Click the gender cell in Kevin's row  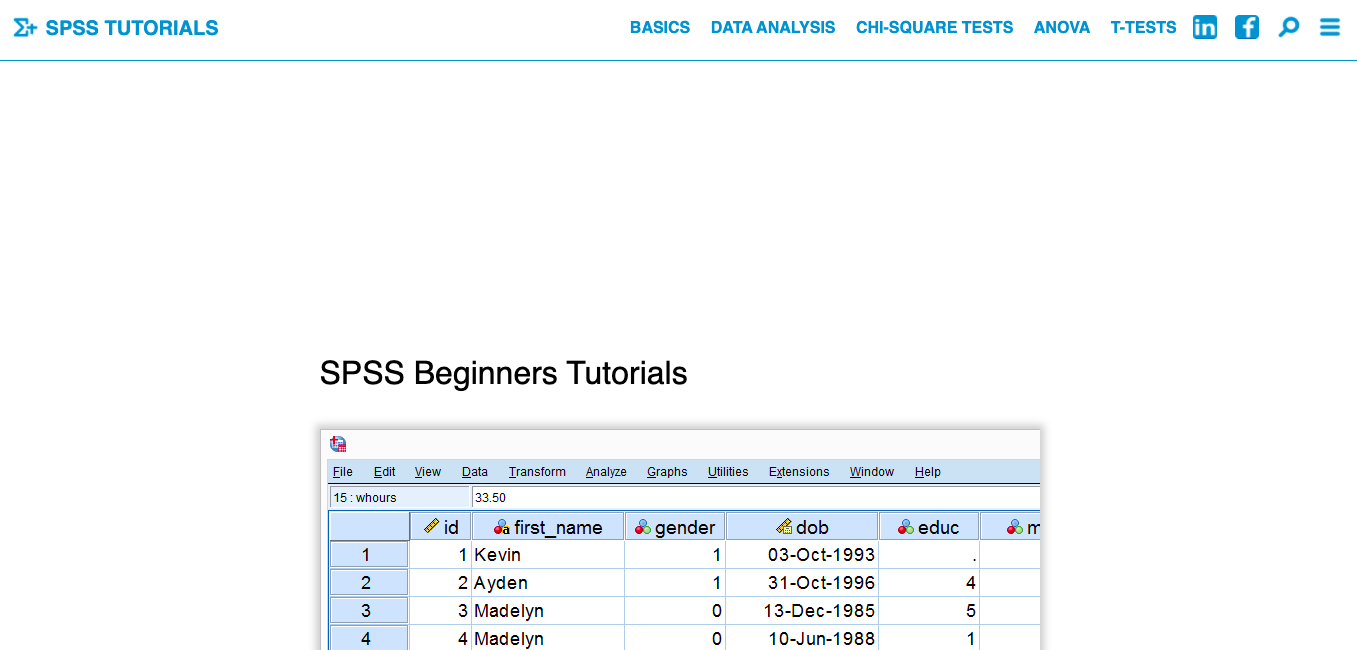click(675, 555)
